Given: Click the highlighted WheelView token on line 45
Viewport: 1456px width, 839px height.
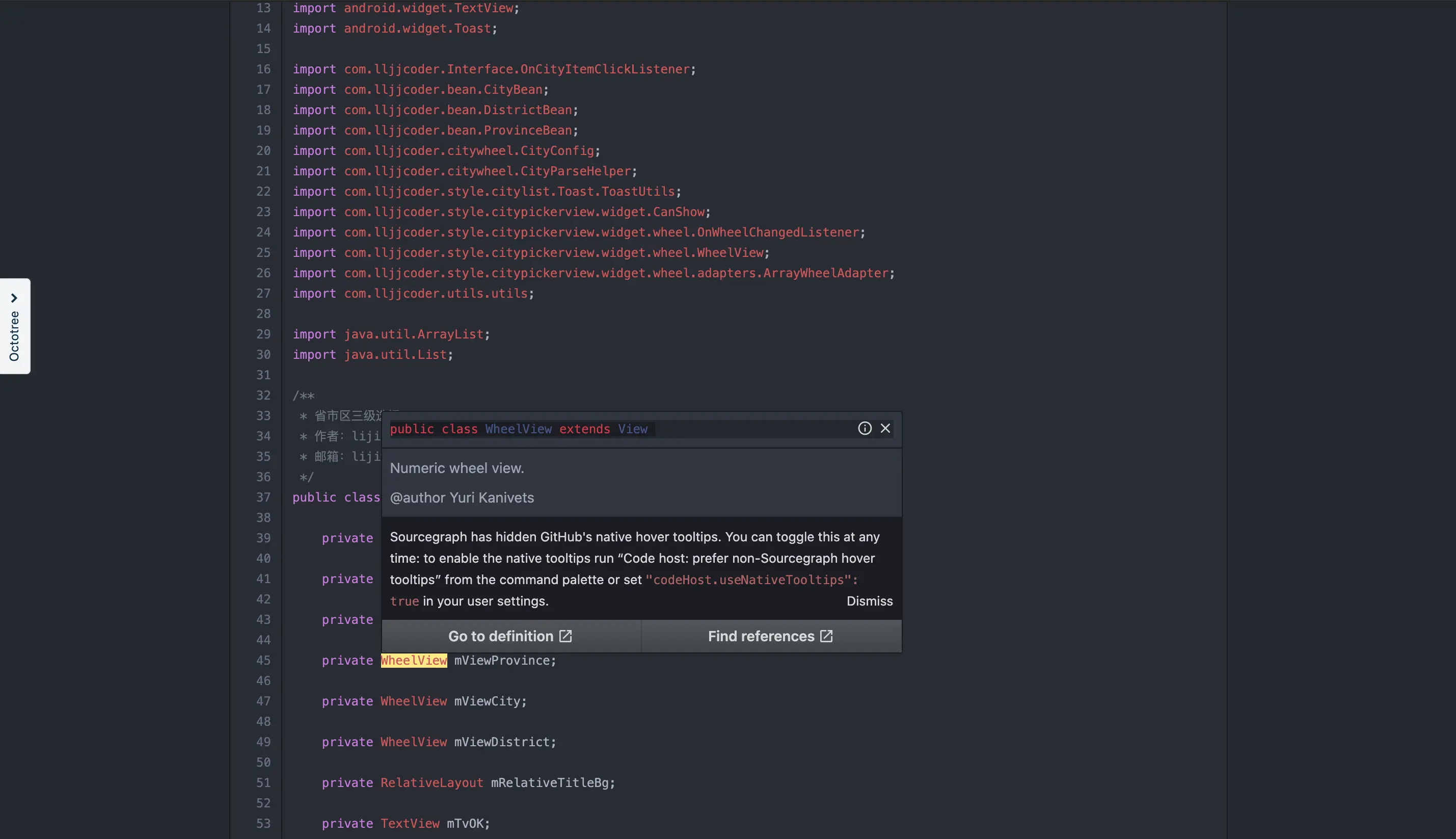Looking at the screenshot, I should coord(414,661).
